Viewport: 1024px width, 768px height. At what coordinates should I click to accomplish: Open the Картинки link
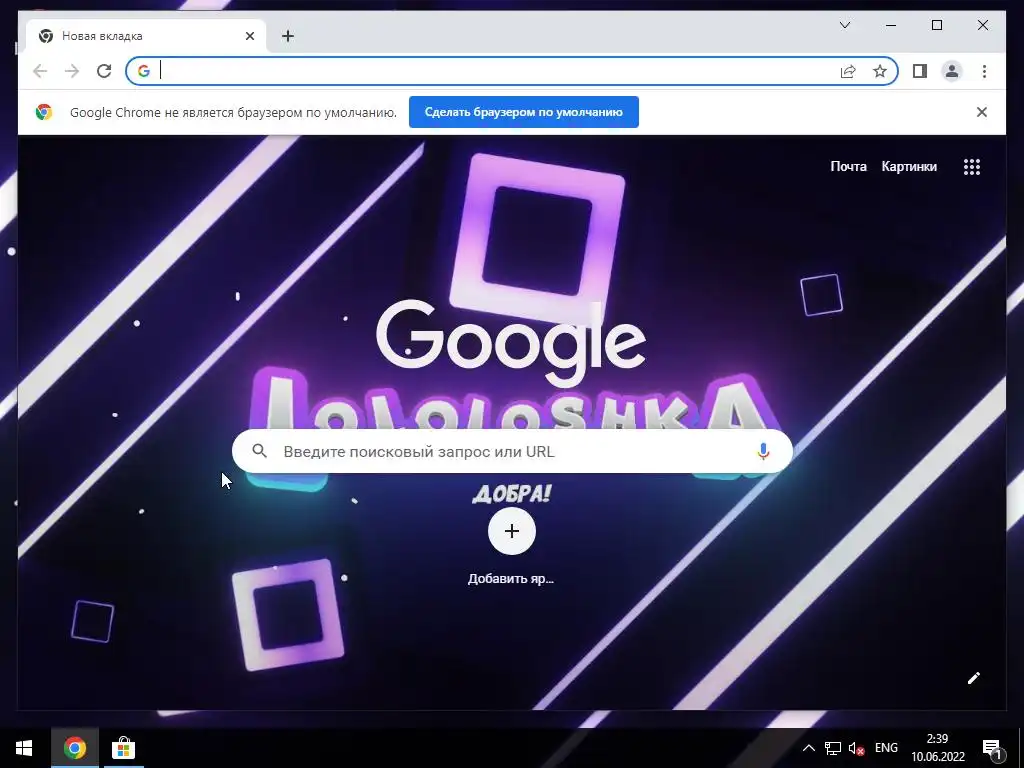click(909, 167)
